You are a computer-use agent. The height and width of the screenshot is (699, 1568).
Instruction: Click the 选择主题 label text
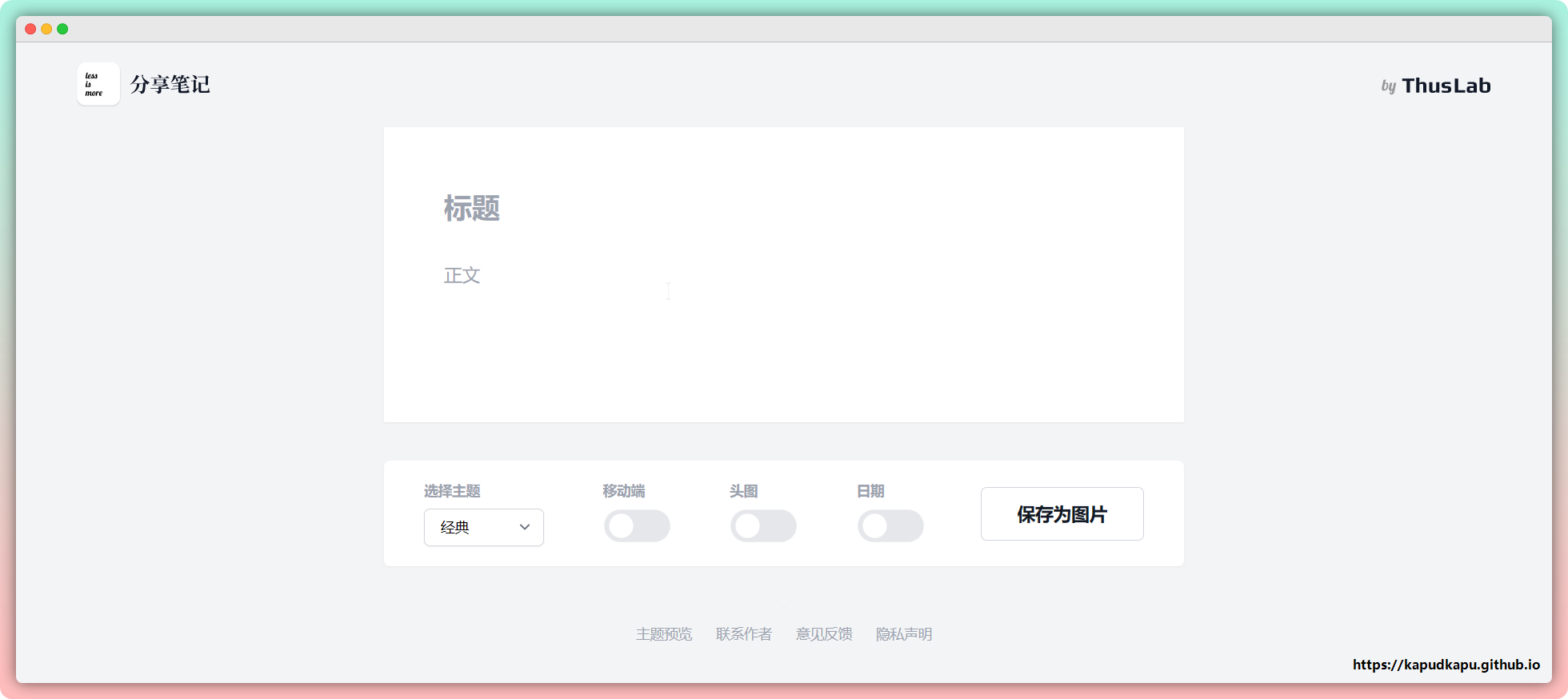(x=452, y=491)
